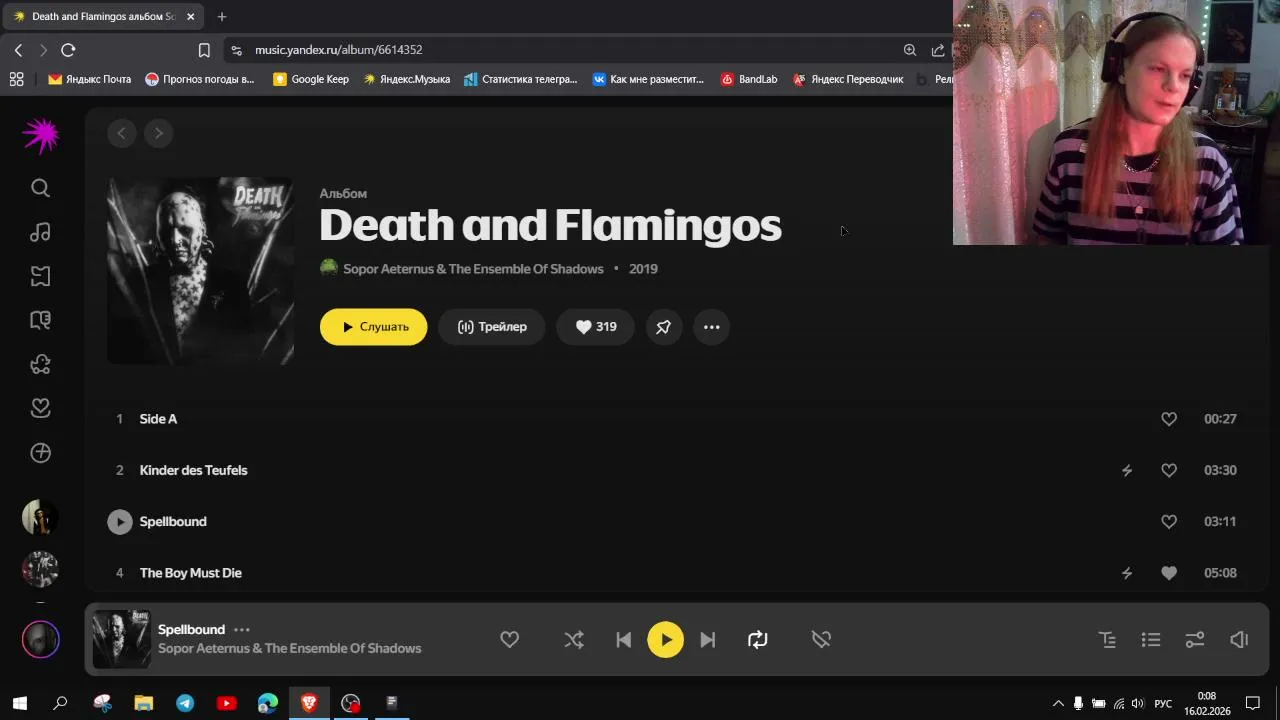Image resolution: width=1280 pixels, height=720 pixels.
Task: Skip to previous track
Action: (623, 640)
